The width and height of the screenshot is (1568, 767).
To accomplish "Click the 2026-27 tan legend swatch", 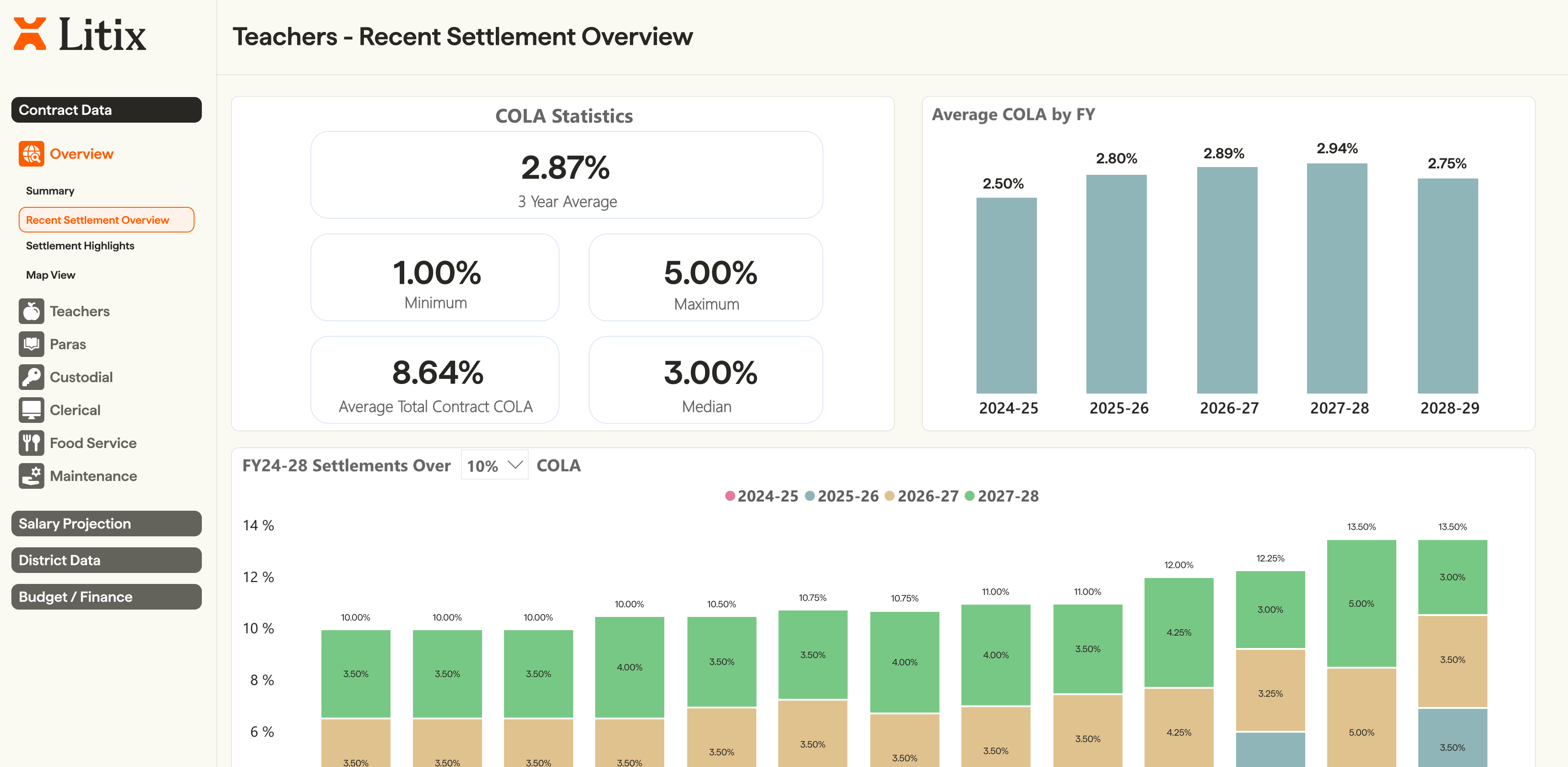I will pos(890,497).
